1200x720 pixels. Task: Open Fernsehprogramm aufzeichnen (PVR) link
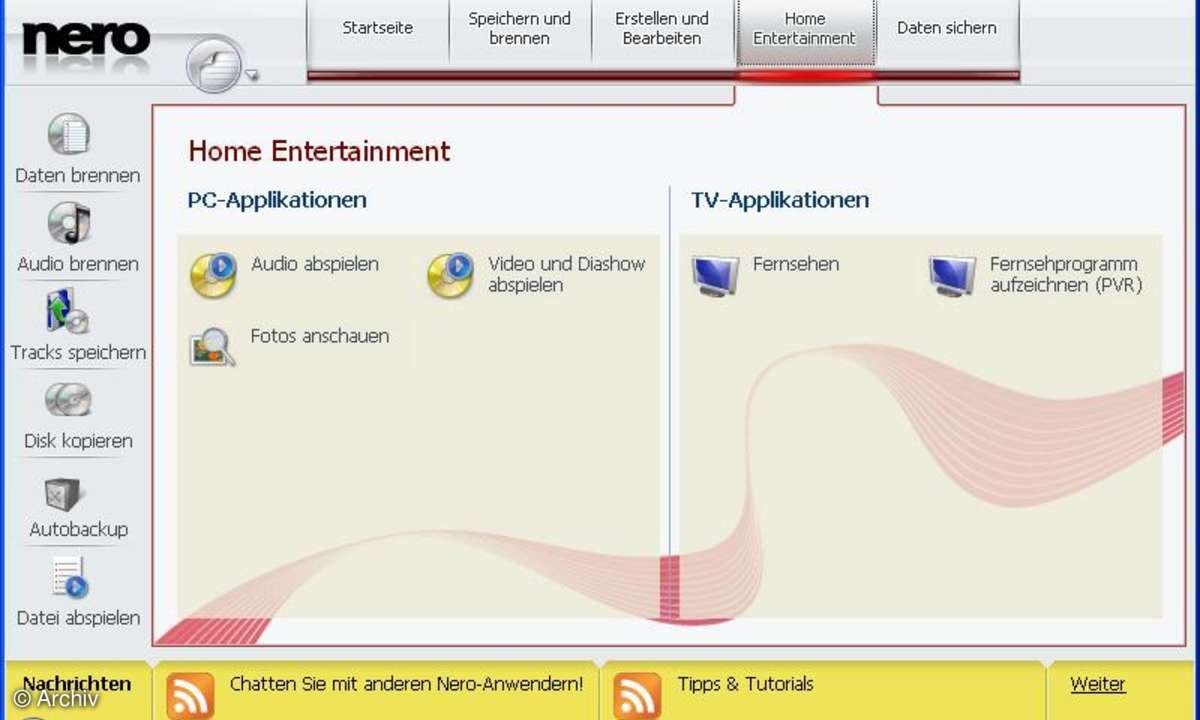click(1066, 275)
